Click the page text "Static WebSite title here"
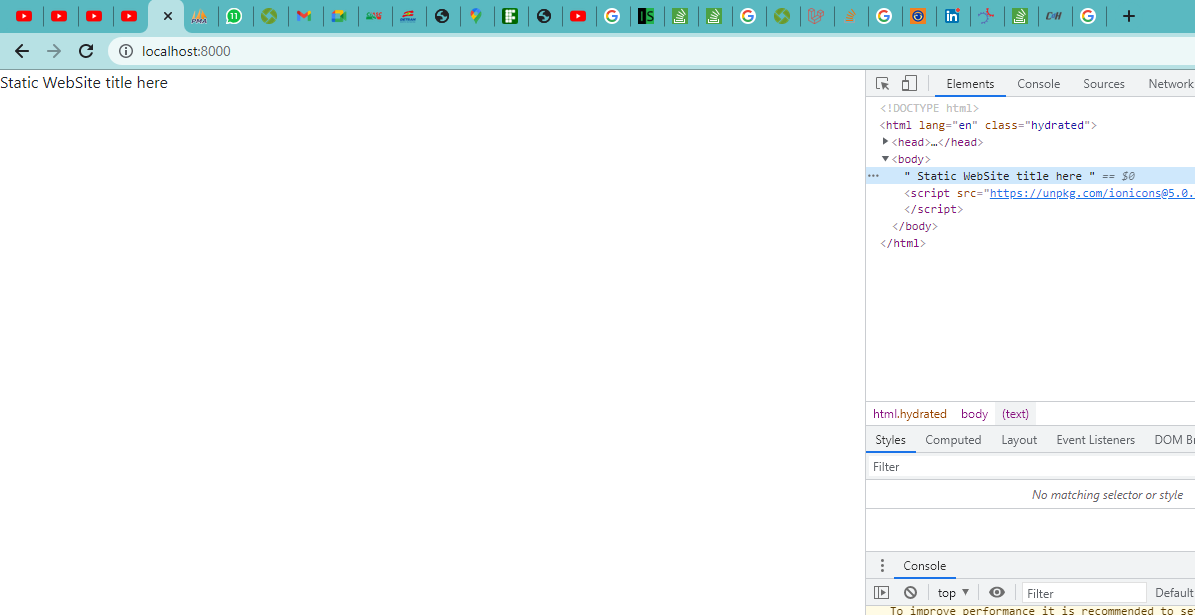This screenshot has height=615, width=1195. pos(84,82)
